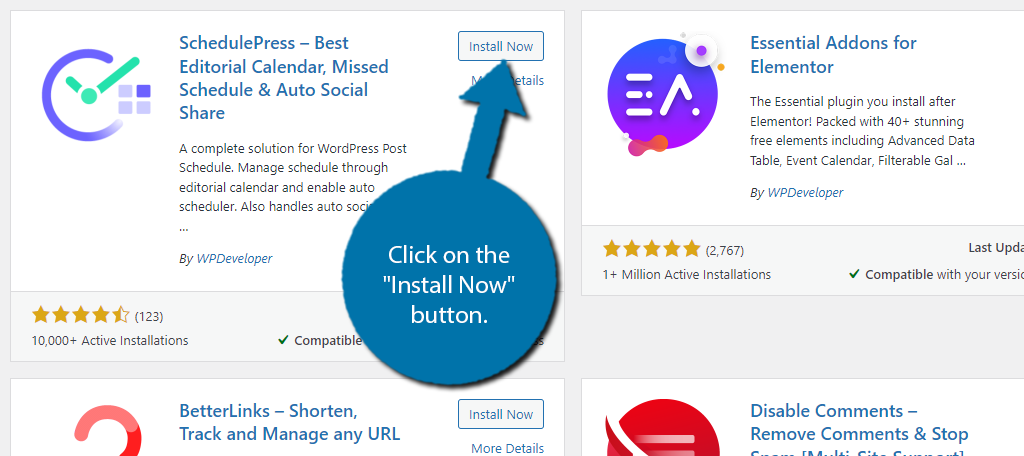Open the Disable Comments plugin title link
This screenshot has width=1024, height=456.
pos(859,428)
